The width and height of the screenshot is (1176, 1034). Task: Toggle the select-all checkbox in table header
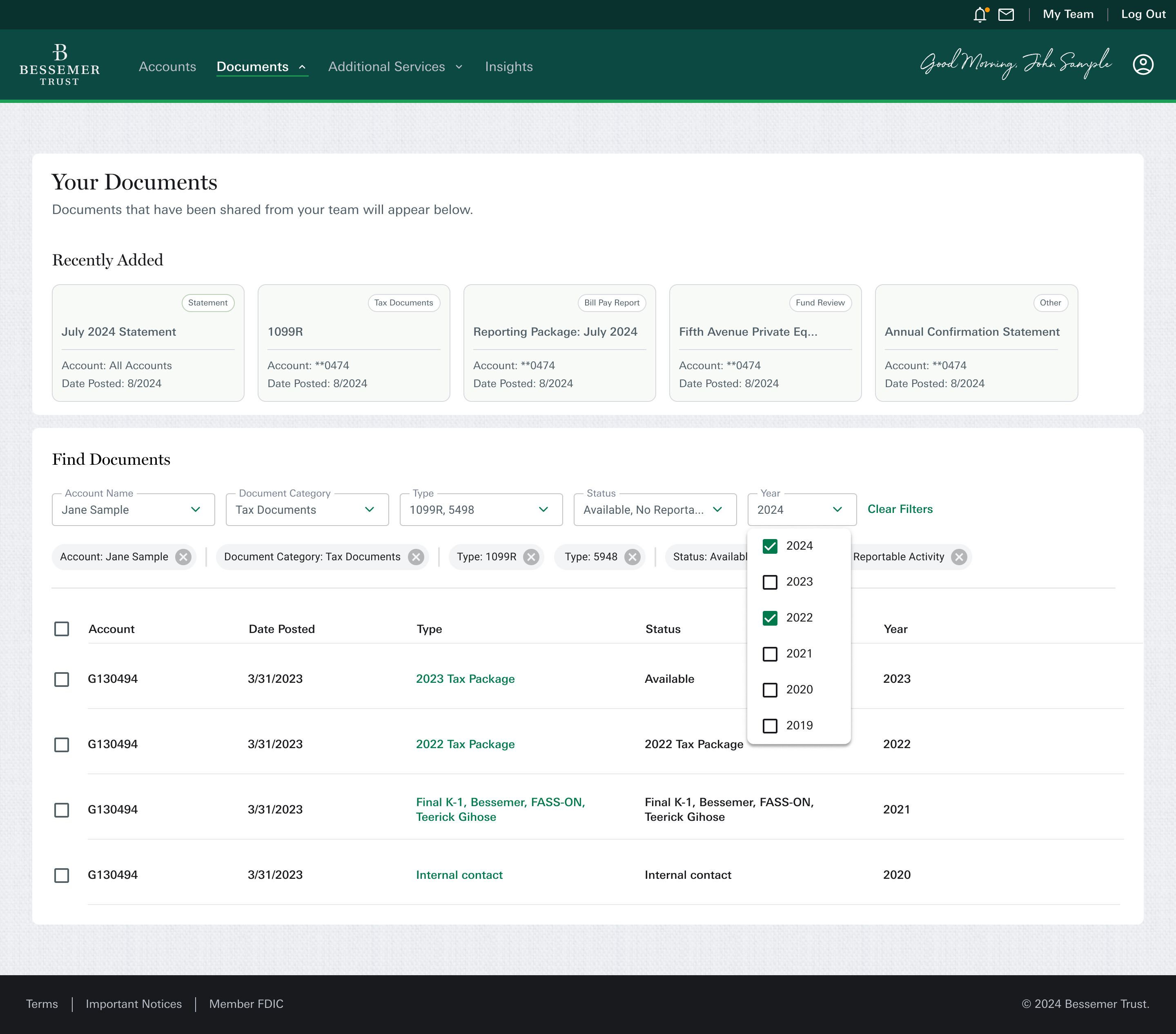tap(62, 629)
